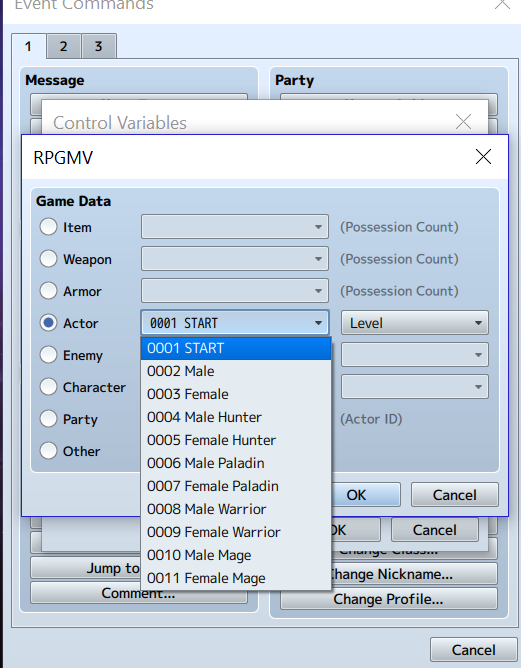Choose 0007 Female Paladin from list

click(x=236, y=486)
